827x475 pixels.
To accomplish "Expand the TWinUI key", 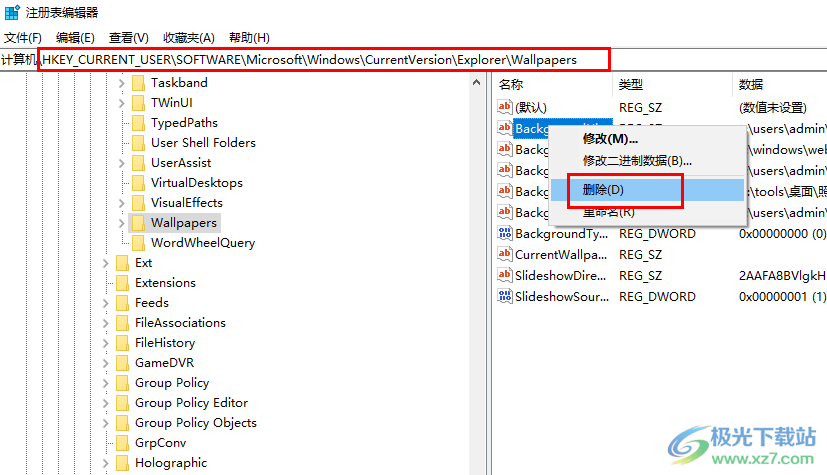I will click(121, 103).
